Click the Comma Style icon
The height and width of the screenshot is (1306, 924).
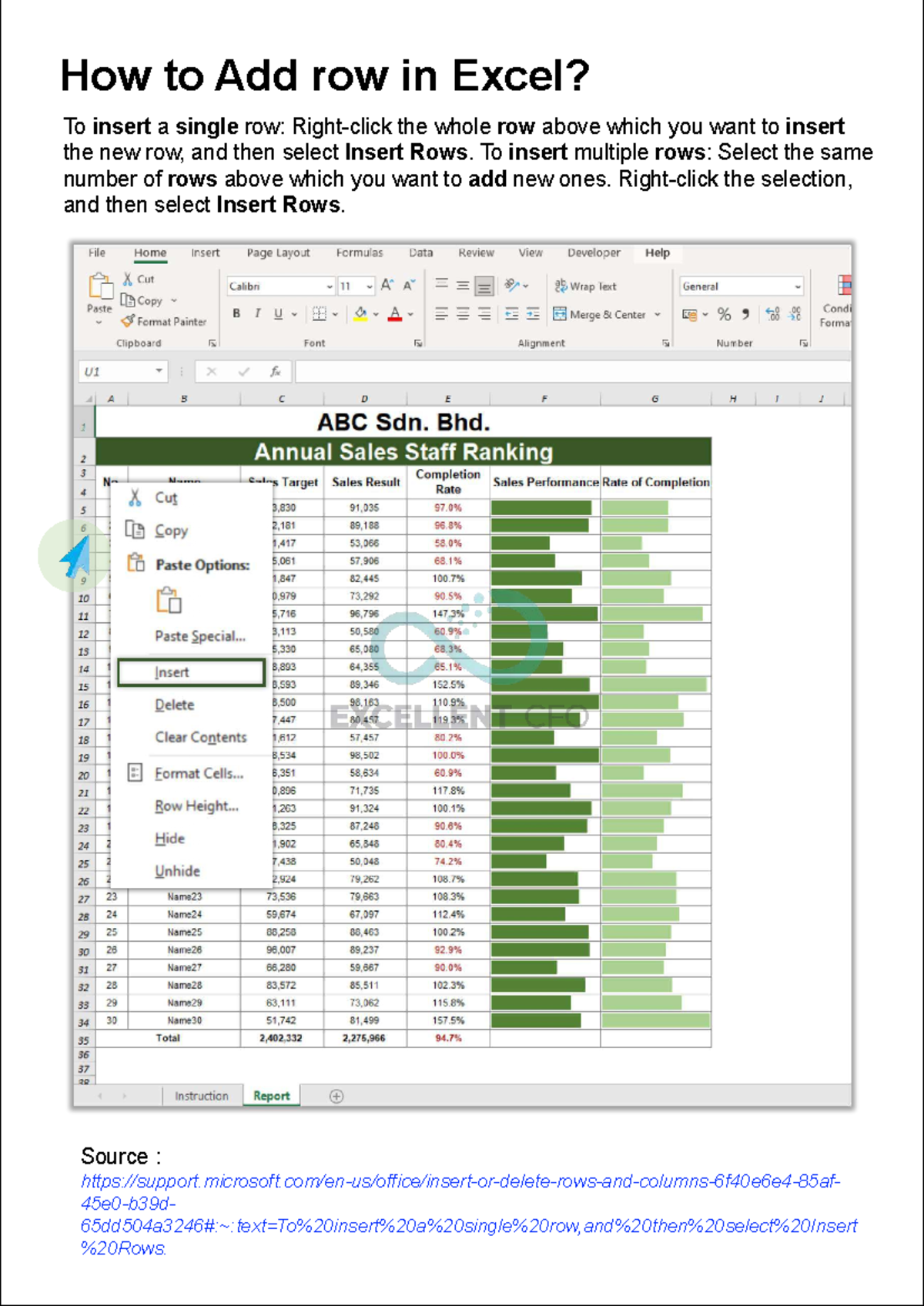click(x=745, y=314)
